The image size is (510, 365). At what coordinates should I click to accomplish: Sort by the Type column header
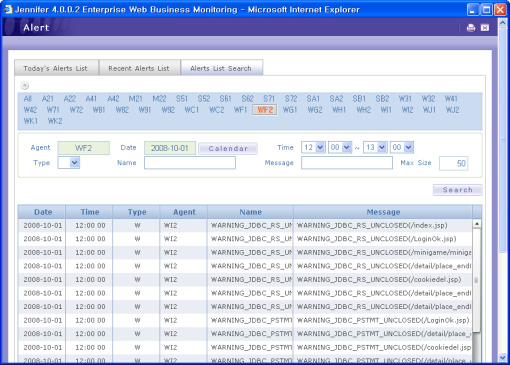(x=137, y=212)
